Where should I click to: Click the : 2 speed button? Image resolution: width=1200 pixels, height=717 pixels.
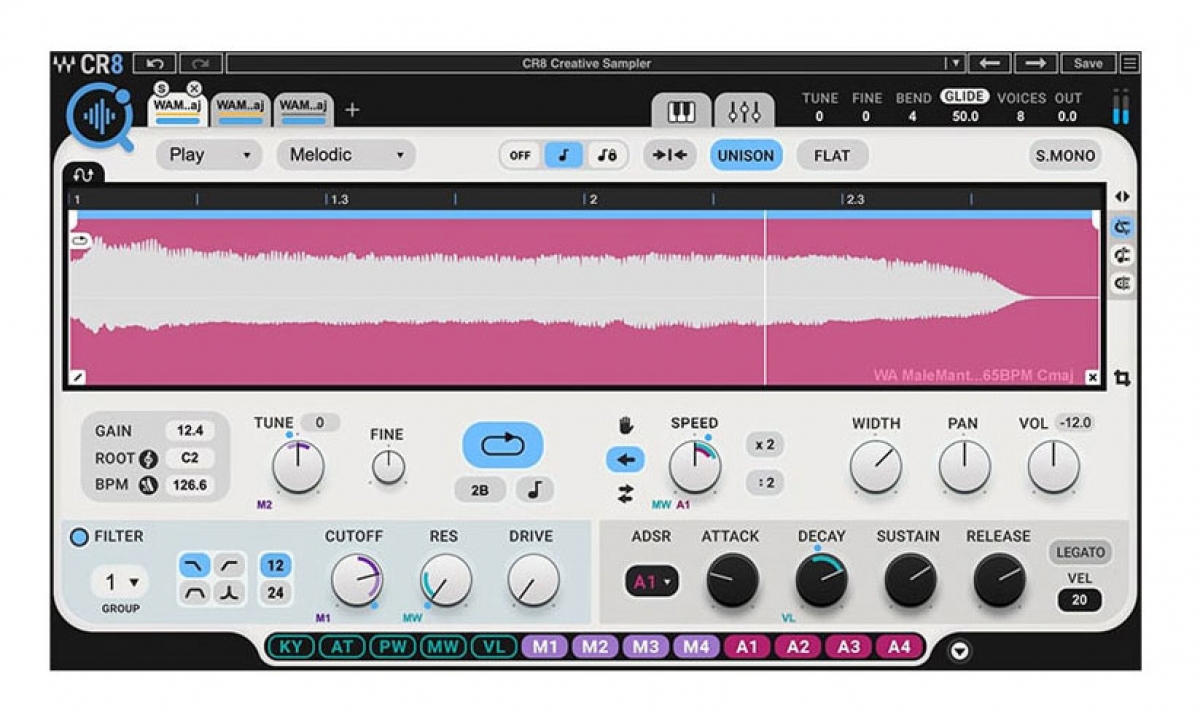click(764, 482)
